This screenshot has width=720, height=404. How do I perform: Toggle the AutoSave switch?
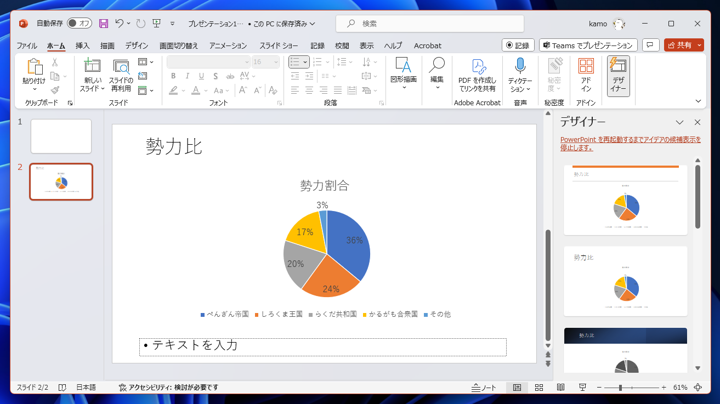(x=79, y=23)
